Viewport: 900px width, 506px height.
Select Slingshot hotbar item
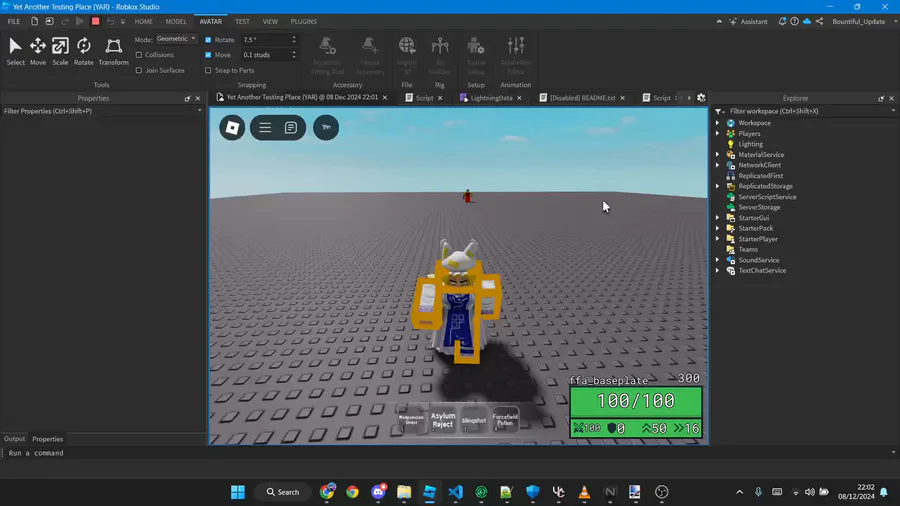(474, 420)
